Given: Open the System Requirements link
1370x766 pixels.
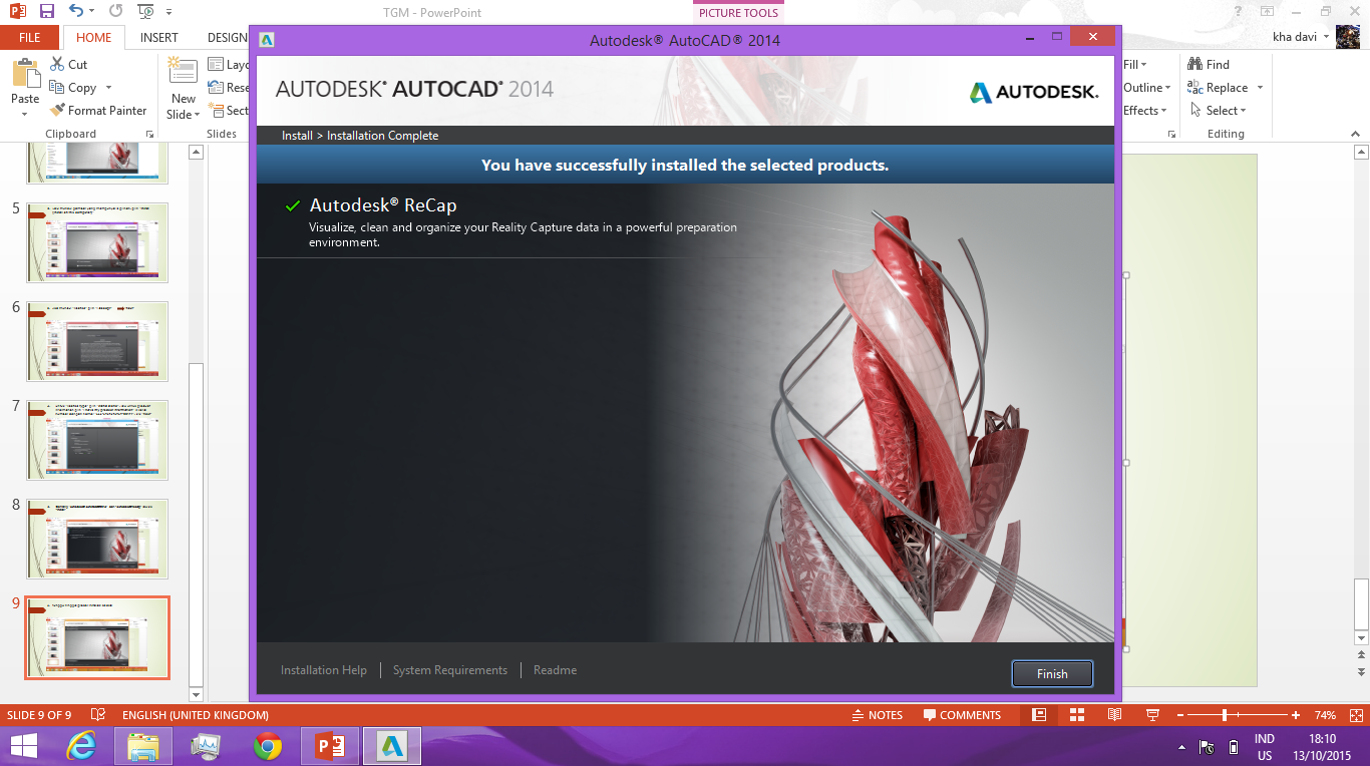Looking at the screenshot, I should coord(450,670).
